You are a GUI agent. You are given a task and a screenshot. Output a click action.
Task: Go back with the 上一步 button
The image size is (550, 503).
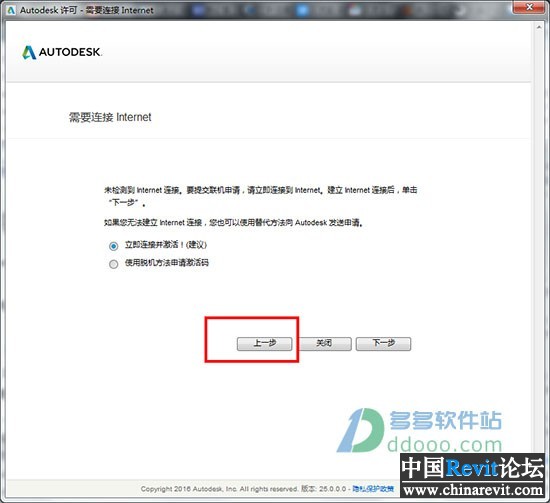[x=264, y=343]
